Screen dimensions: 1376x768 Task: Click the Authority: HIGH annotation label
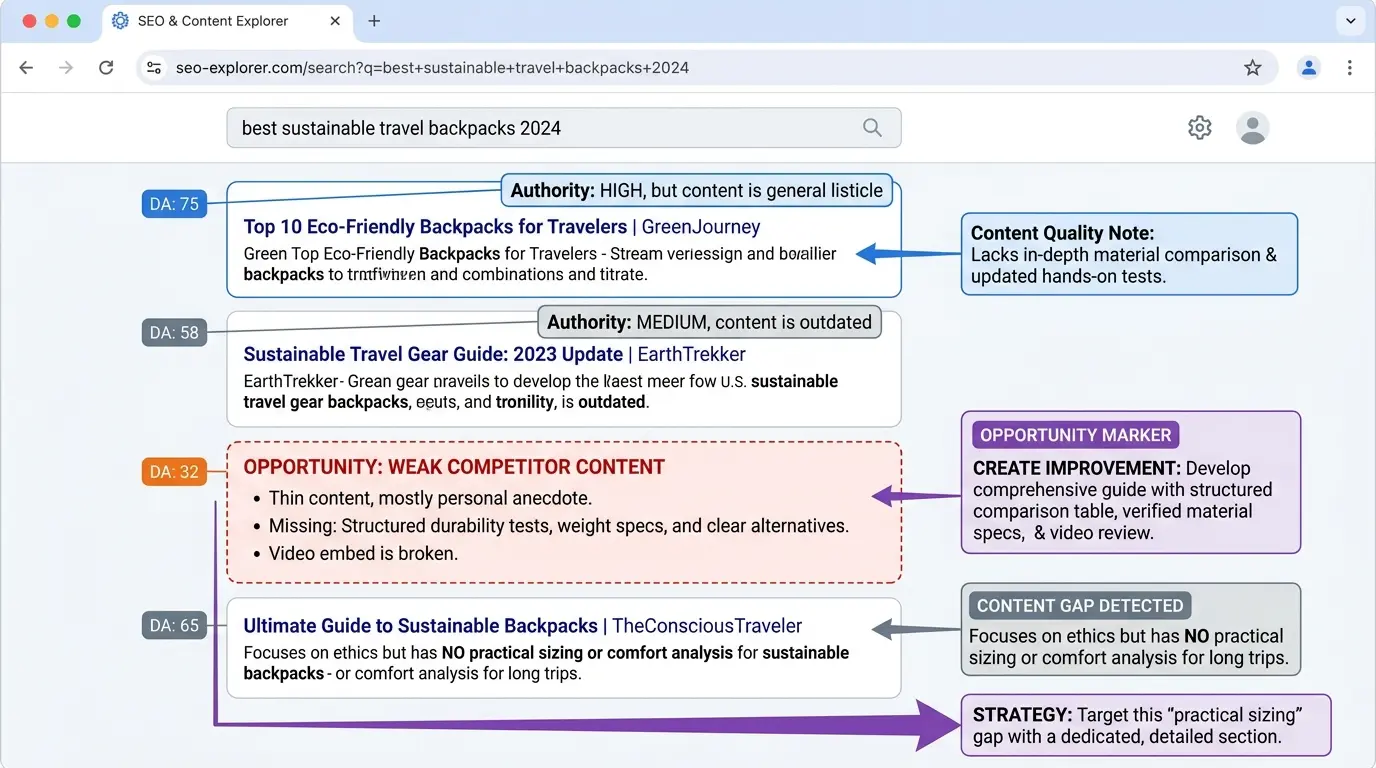pos(696,191)
